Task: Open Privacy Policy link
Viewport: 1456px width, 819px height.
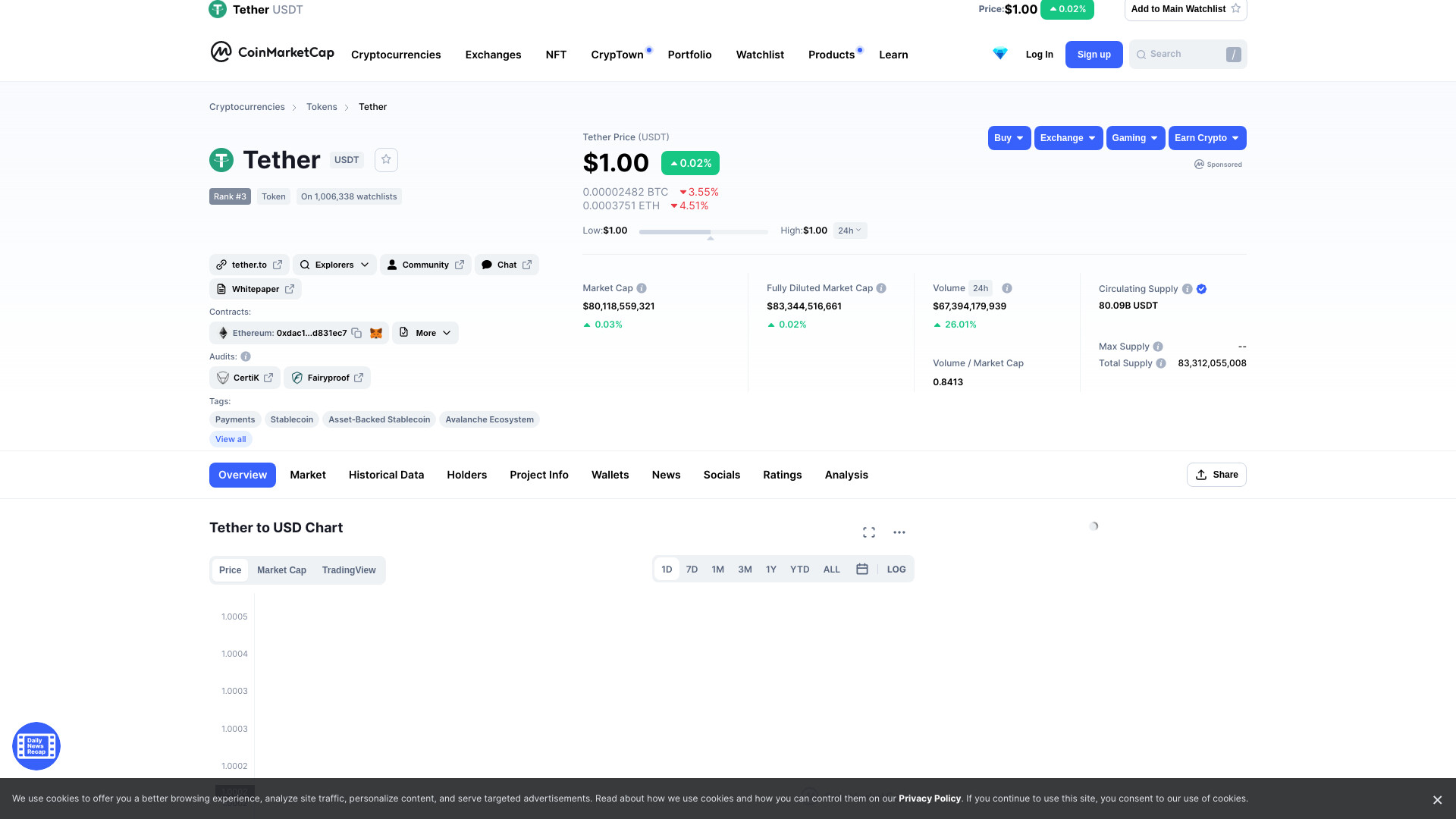Action: (930, 799)
